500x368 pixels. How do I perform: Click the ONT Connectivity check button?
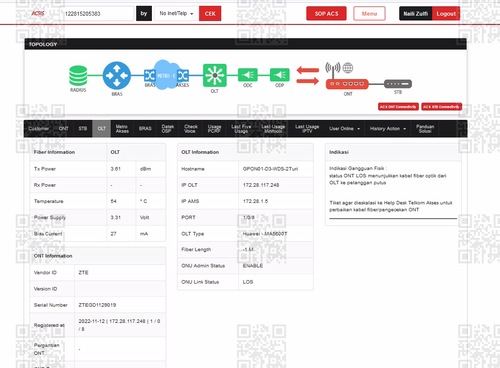[x=398, y=107]
